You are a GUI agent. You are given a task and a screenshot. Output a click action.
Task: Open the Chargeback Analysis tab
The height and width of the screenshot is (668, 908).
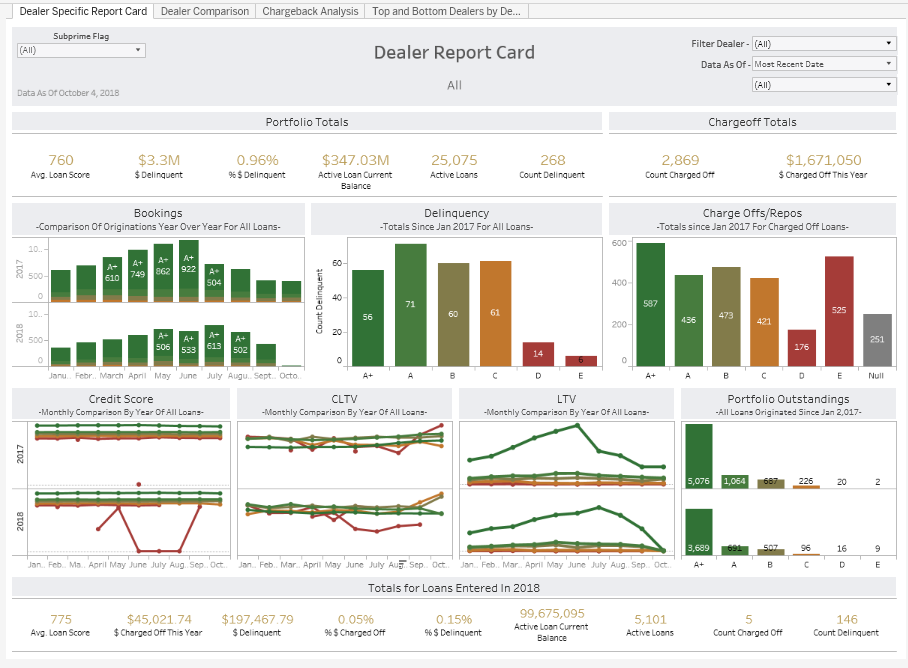tap(309, 12)
